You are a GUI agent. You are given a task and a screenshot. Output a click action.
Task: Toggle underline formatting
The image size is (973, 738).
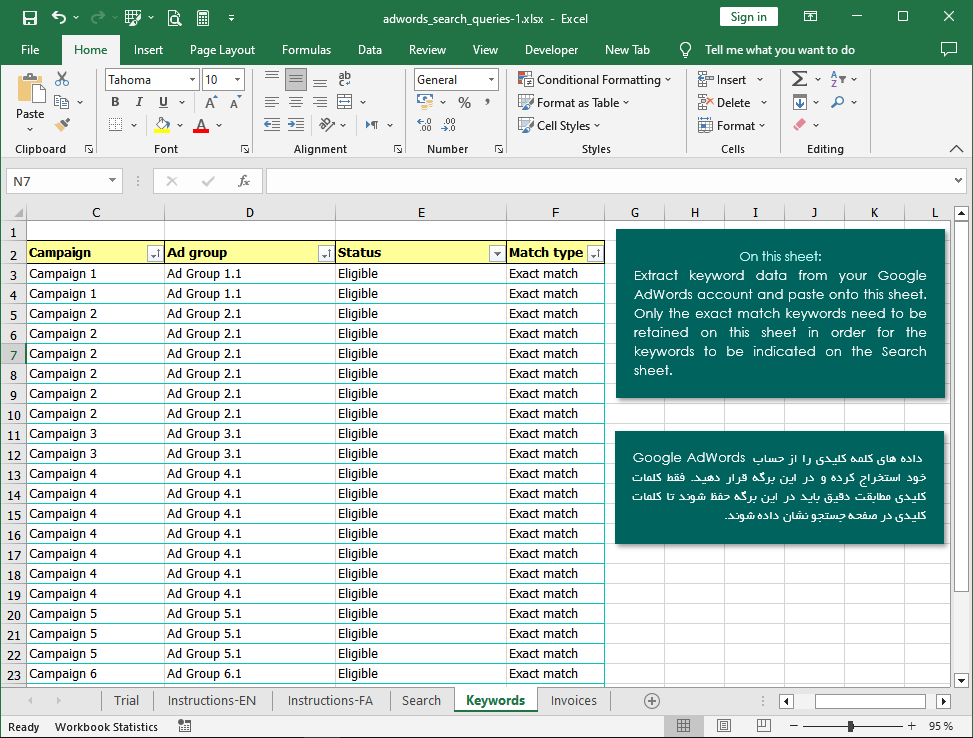click(163, 102)
